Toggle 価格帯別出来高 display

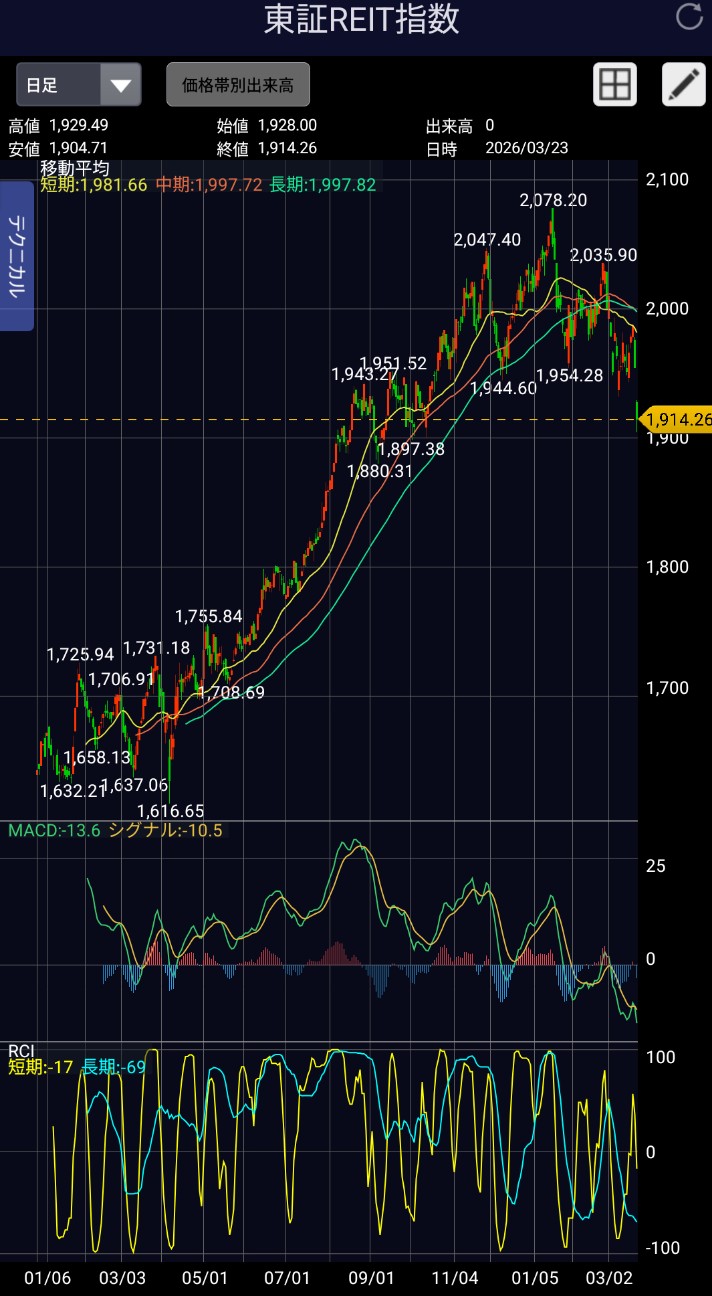coord(238,84)
